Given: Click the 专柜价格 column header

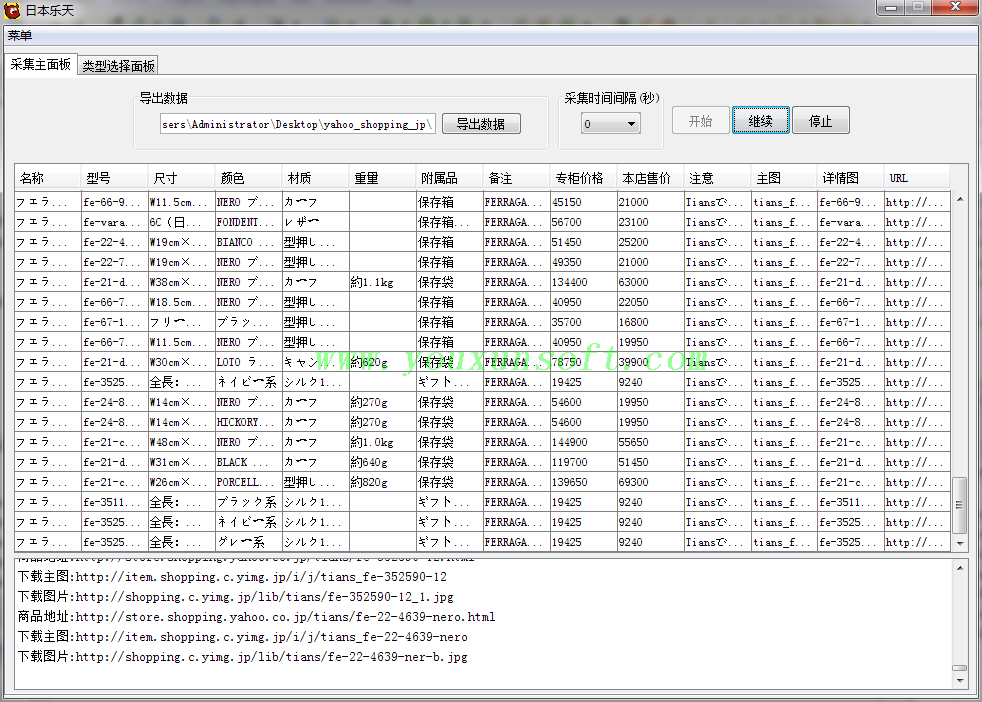Looking at the screenshot, I should 584,178.
